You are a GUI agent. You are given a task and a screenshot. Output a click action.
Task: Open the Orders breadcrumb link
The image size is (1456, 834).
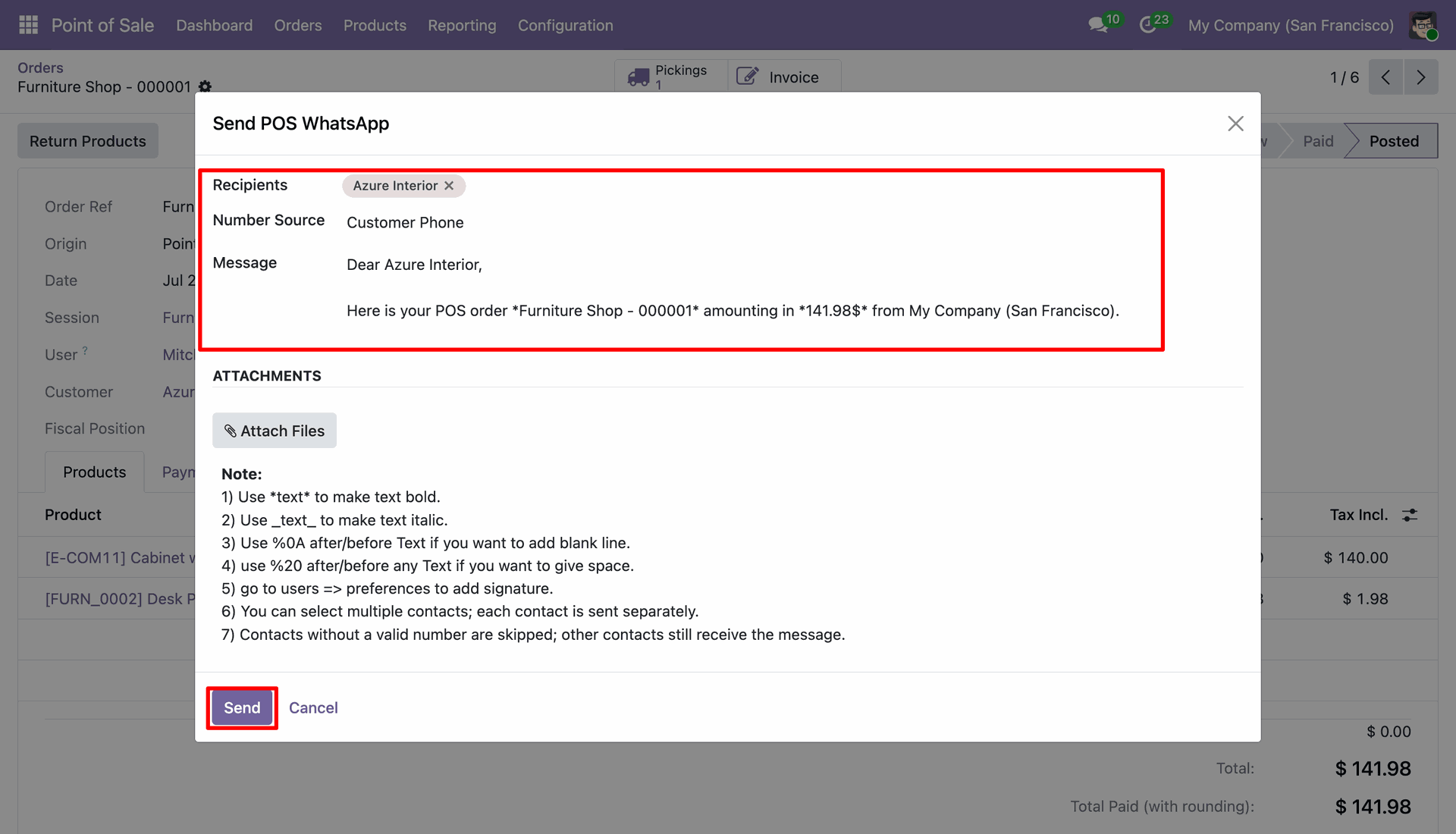[40, 67]
